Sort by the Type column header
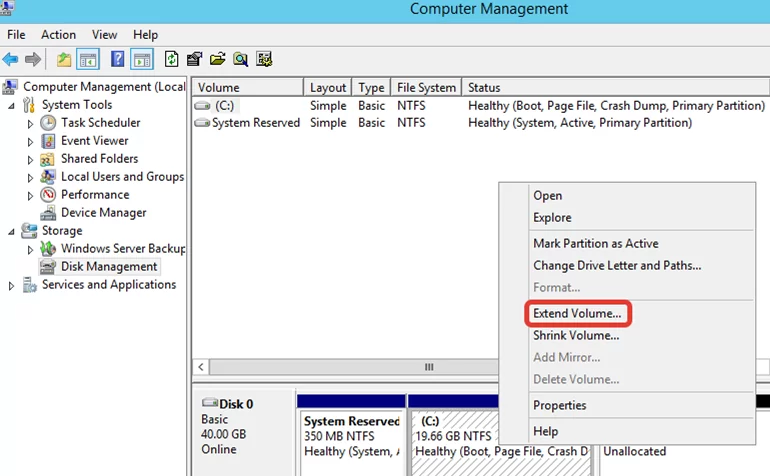Image resolution: width=770 pixels, height=476 pixels. point(371,87)
